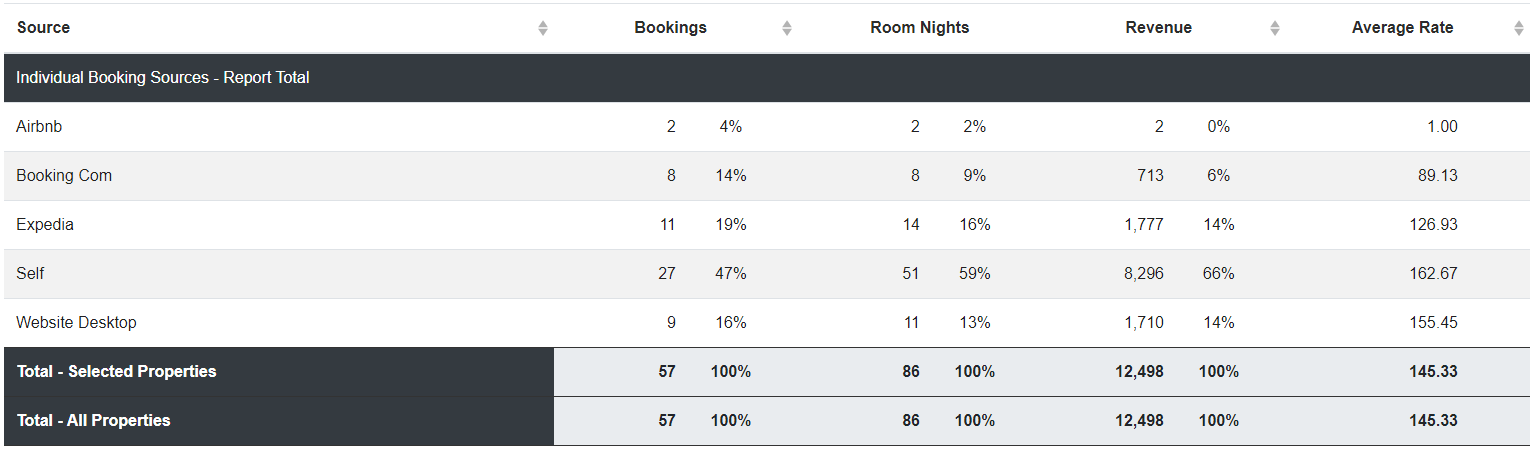Viewport: 1540px width, 467px height.
Task: Select the Website Desktop row
Action: pyautogui.click(x=767, y=323)
